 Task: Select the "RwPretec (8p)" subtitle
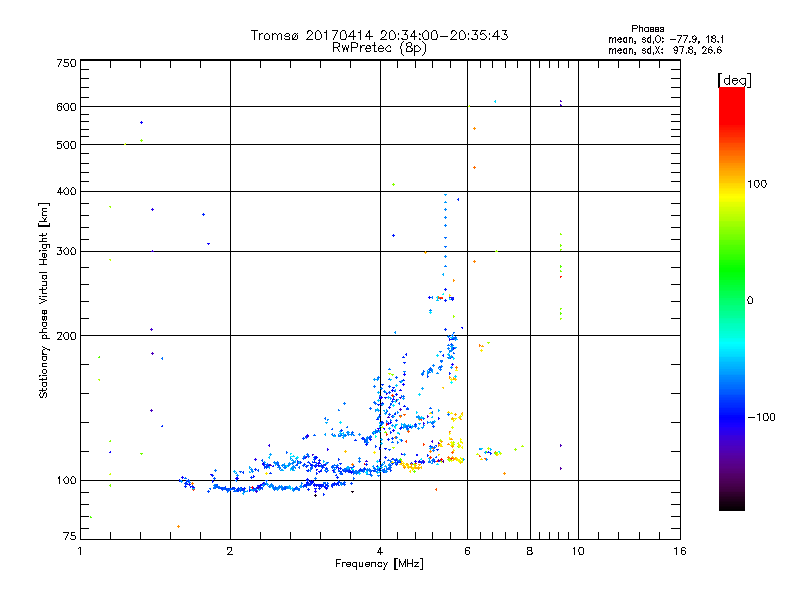point(379,48)
